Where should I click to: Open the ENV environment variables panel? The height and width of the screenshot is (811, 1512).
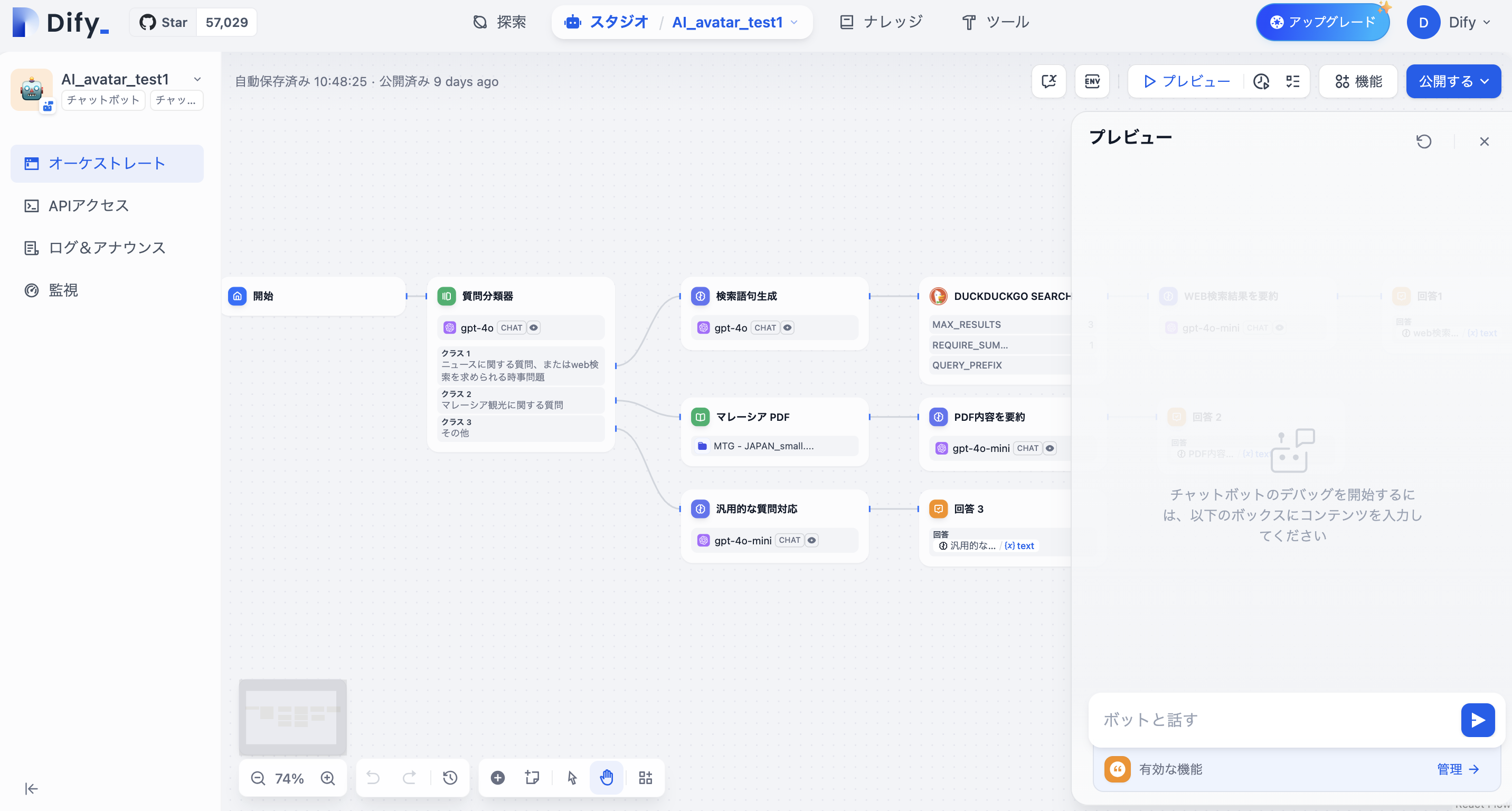1091,81
